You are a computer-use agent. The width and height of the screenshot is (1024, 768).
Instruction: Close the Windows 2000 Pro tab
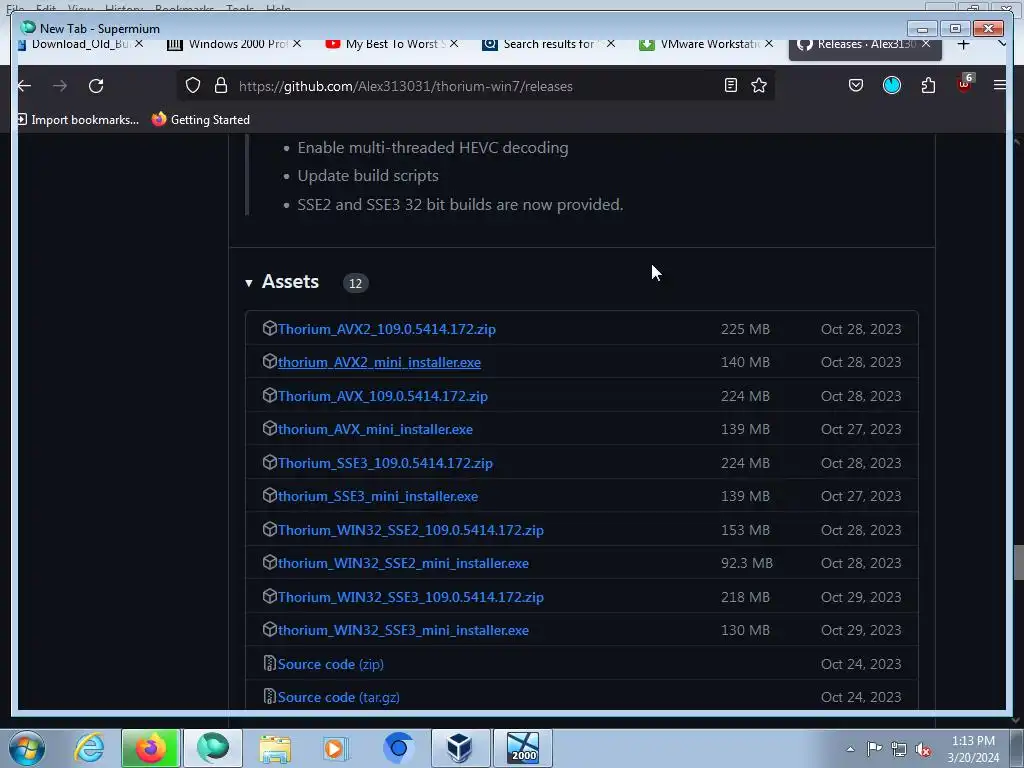pos(297,44)
